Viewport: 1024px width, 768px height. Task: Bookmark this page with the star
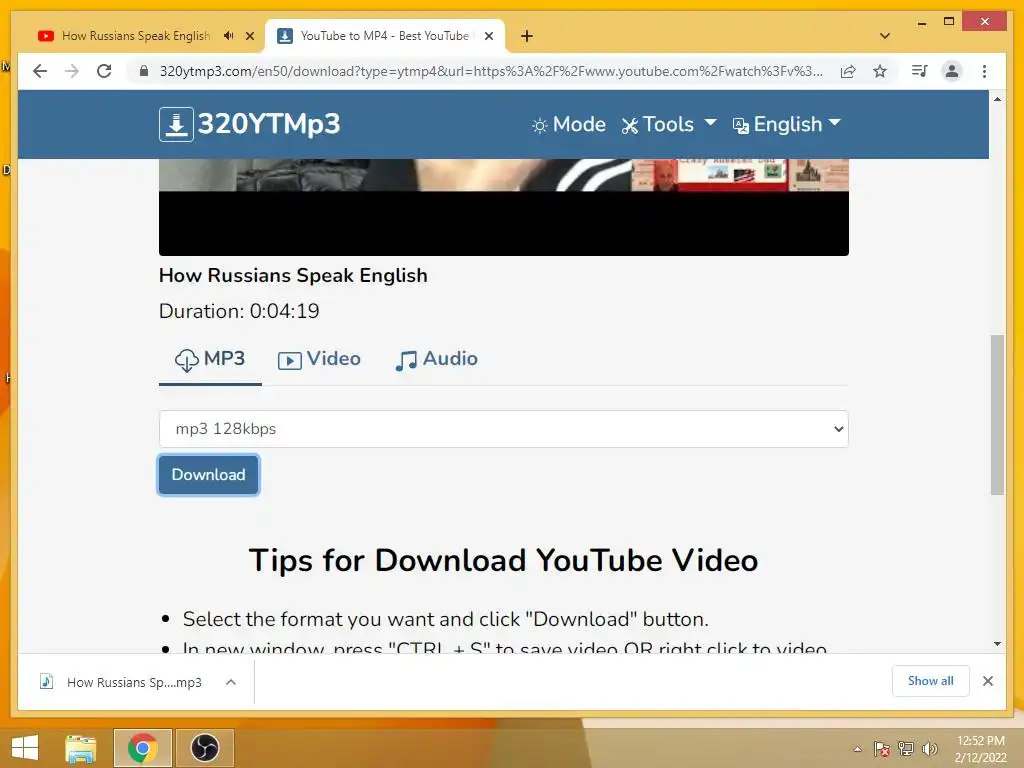(x=880, y=71)
